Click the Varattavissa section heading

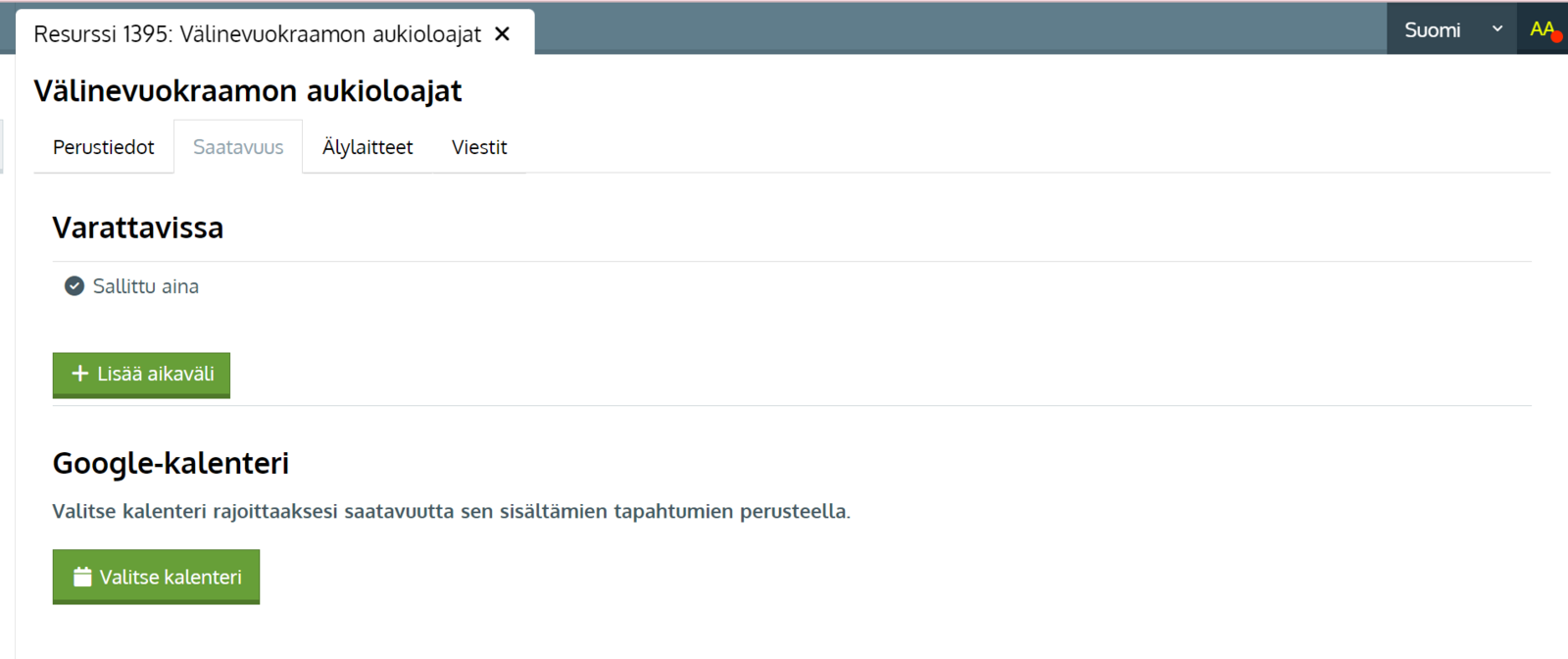138,228
